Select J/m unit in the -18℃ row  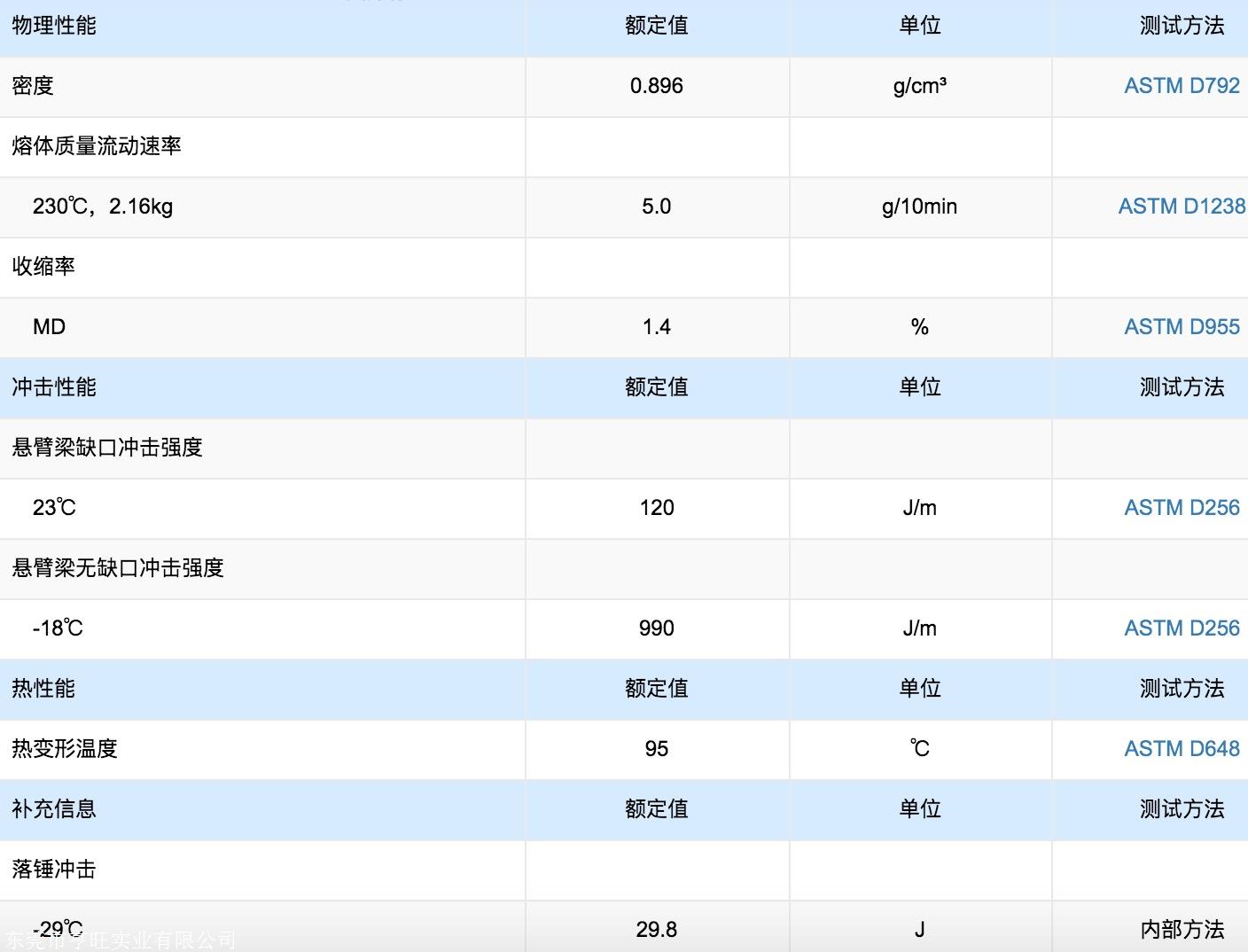coord(920,628)
